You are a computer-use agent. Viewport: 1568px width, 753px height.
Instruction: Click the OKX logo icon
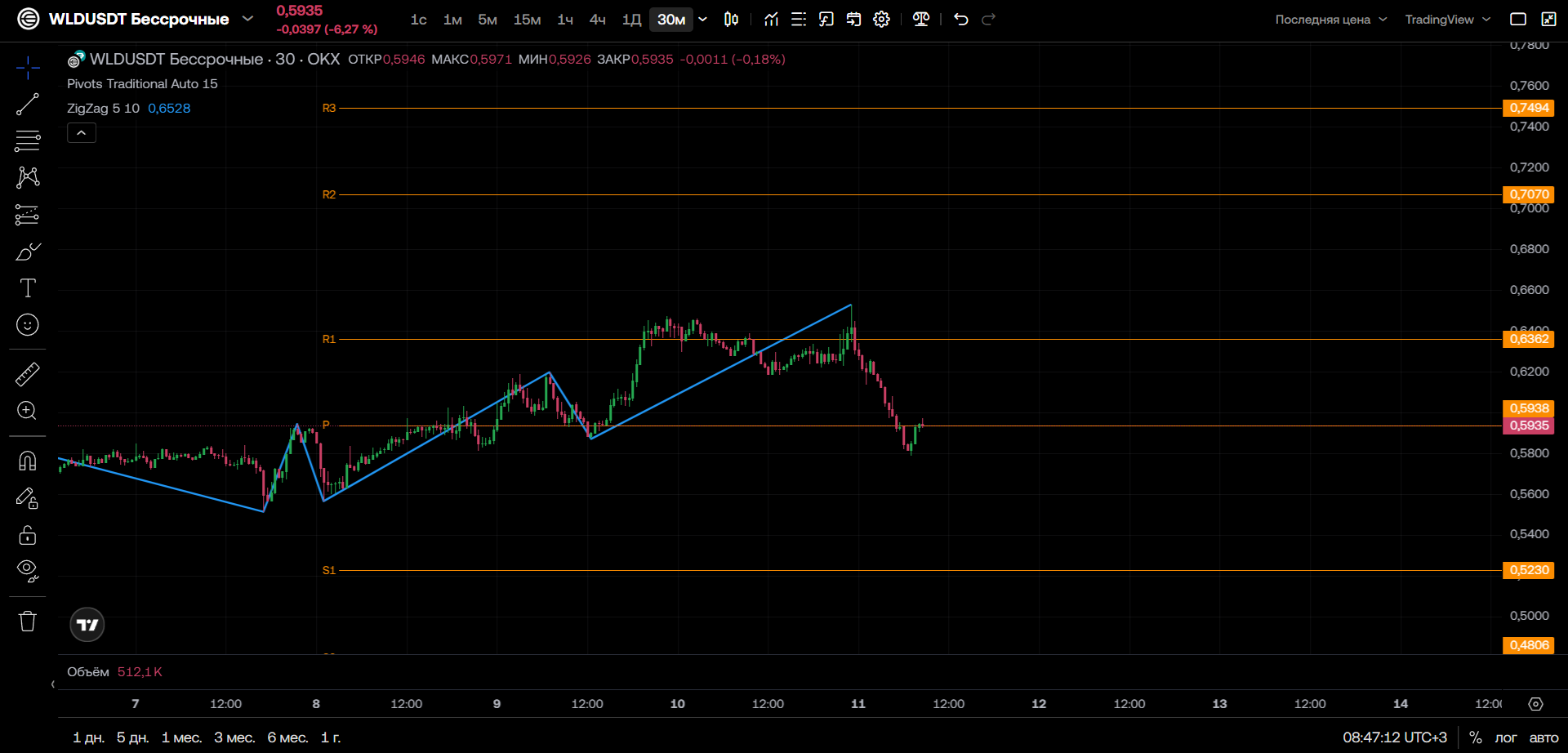pyautogui.click(x=29, y=19)
